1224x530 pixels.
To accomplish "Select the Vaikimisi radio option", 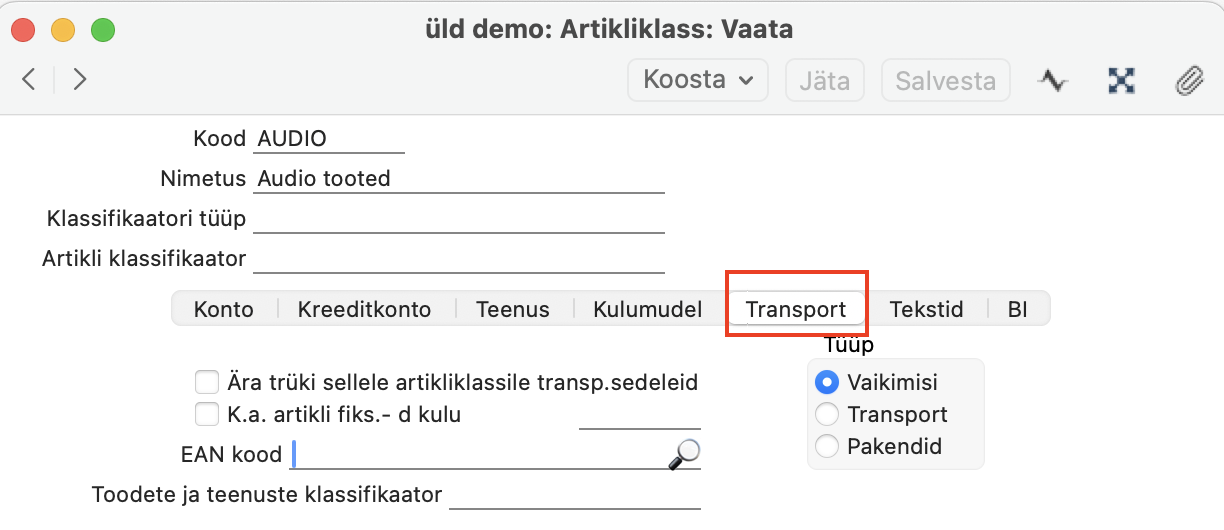I will point(827,382).
